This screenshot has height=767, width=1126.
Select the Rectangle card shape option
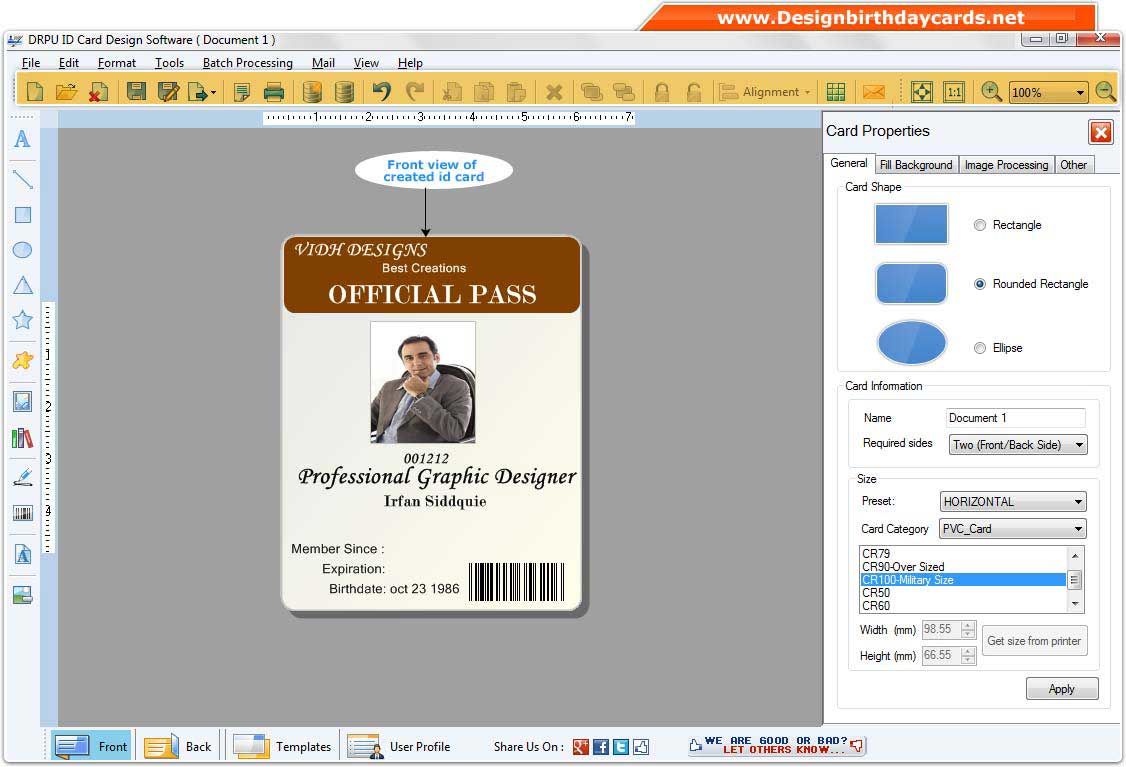click(980, 225)
